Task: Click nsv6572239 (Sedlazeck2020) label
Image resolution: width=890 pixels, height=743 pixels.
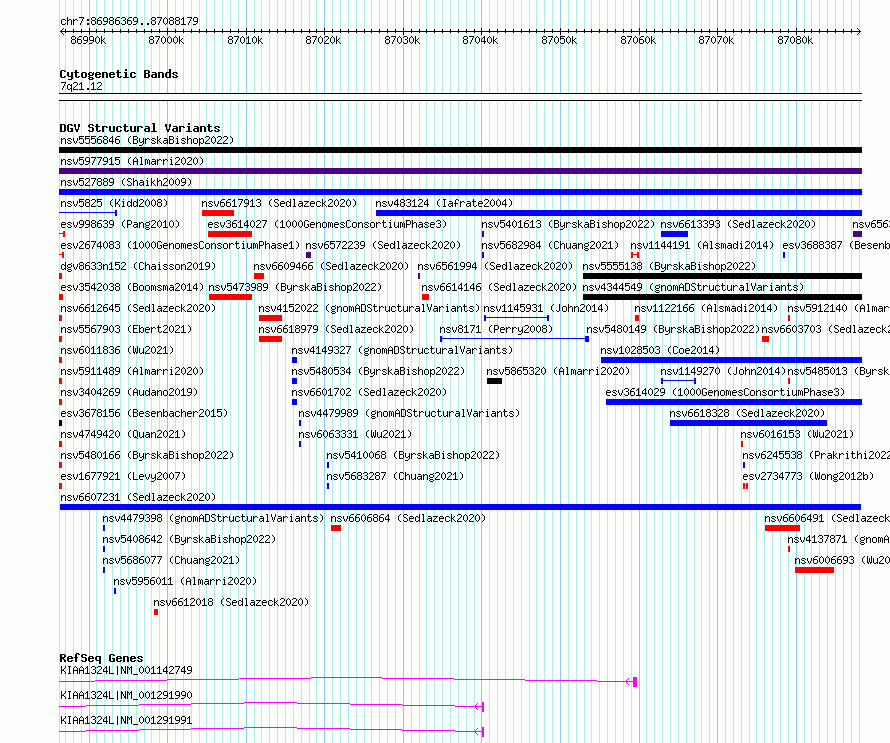Action: pyautogui.click(x=383, y=245)
